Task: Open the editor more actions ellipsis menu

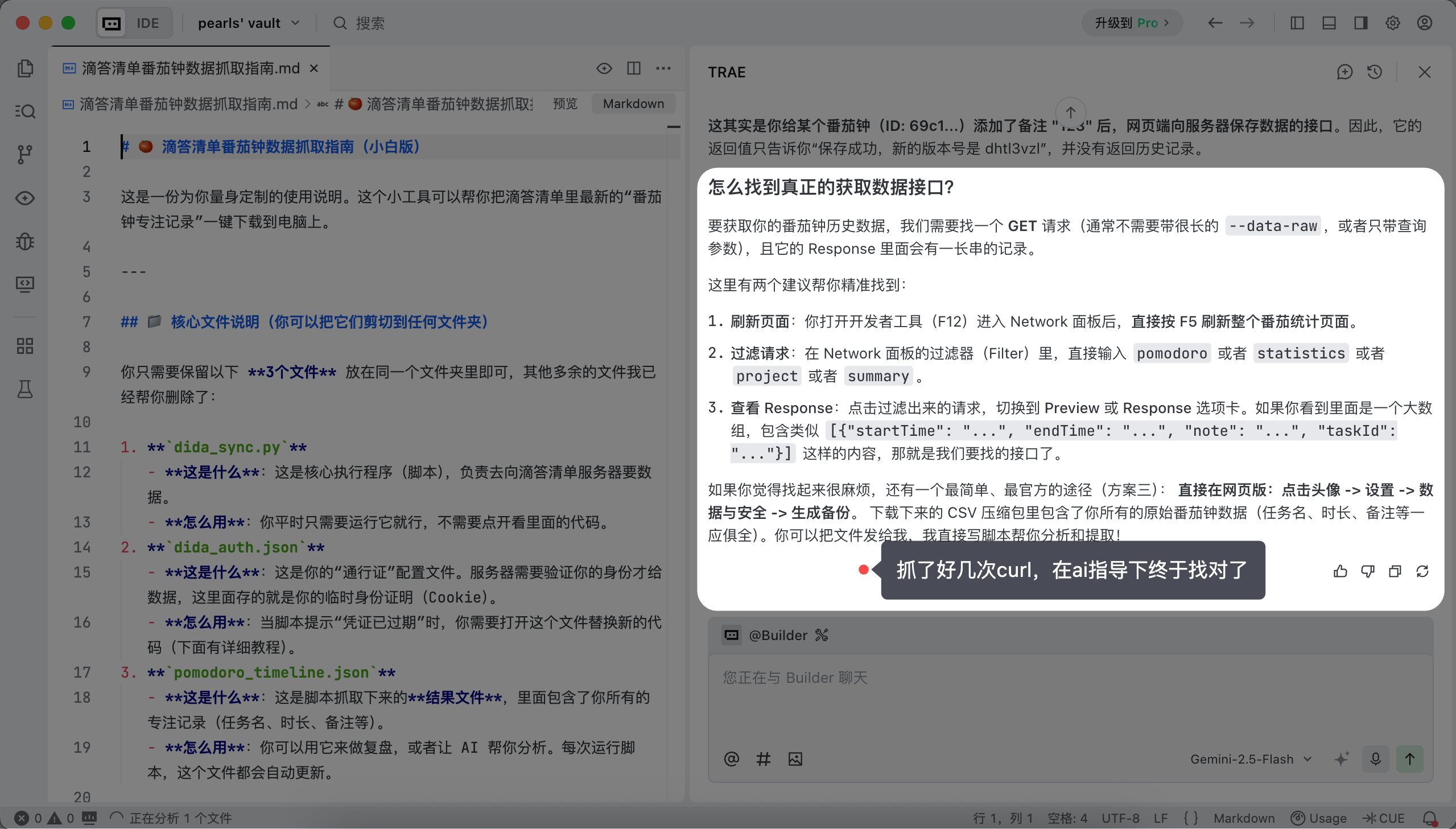Action: click(663, 68)
